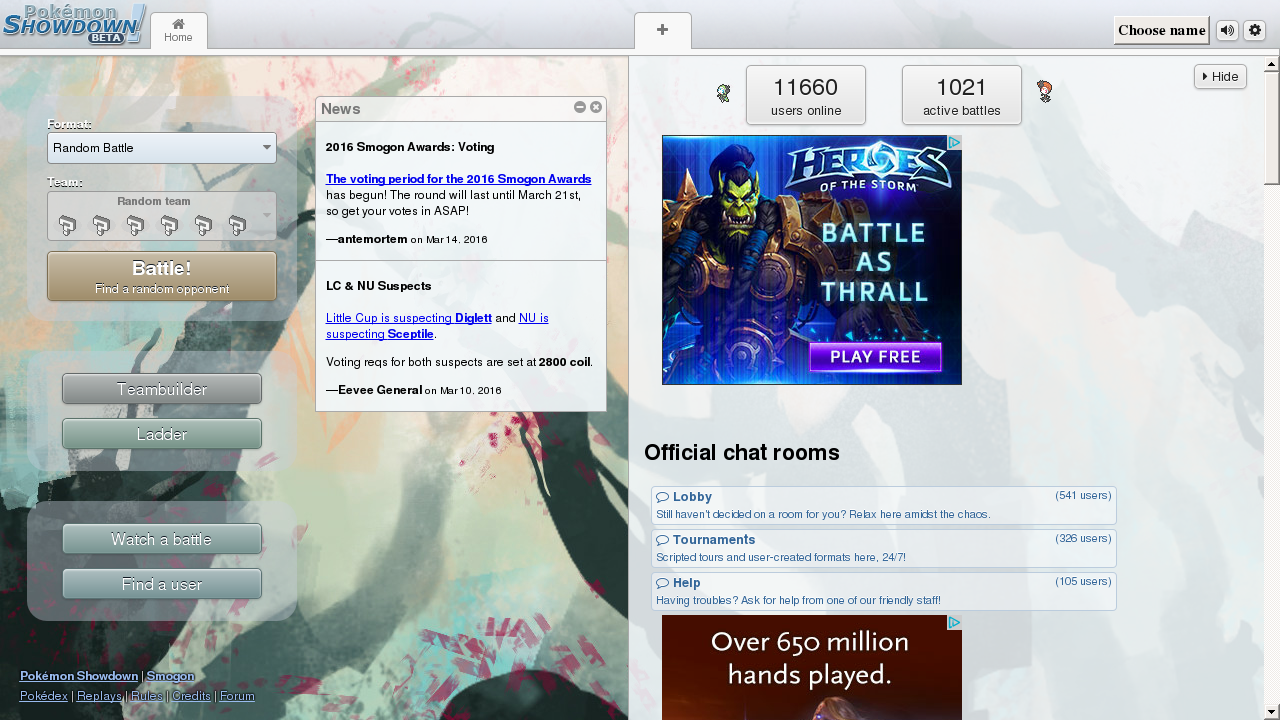Open the Pokémon Showdown footer link
1280x720 pixels.
[x=79, y=676]
